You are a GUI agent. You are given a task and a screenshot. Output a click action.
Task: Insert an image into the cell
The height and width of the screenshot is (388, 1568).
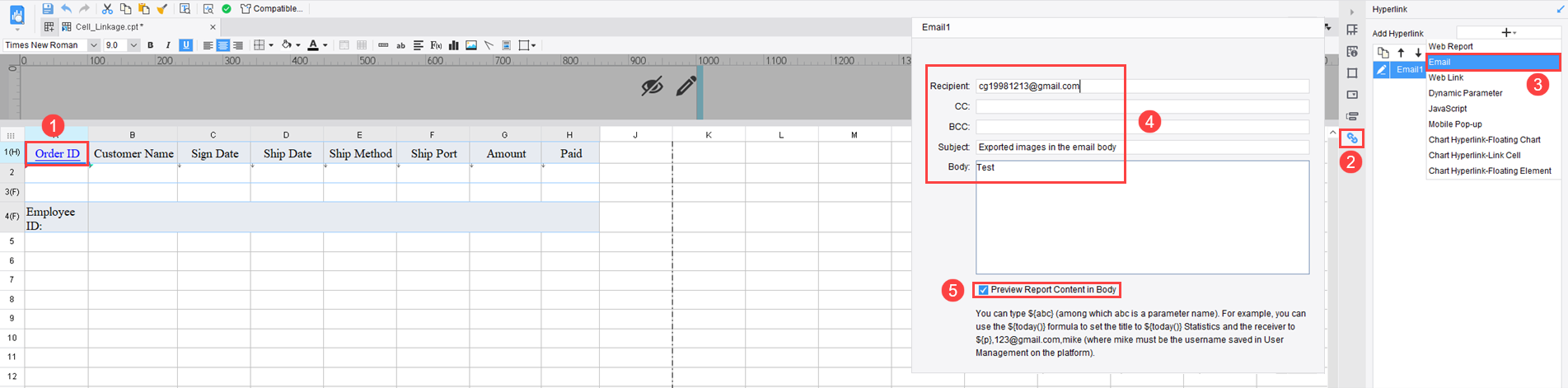pyautogui.click(x=471, y=45)
